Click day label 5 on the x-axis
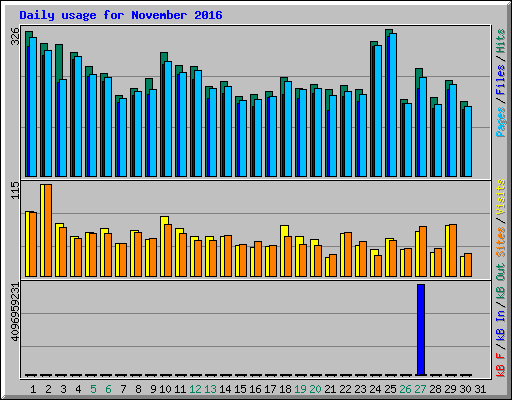Viewport: 512px width, 400px height. [x=93, y=389]
